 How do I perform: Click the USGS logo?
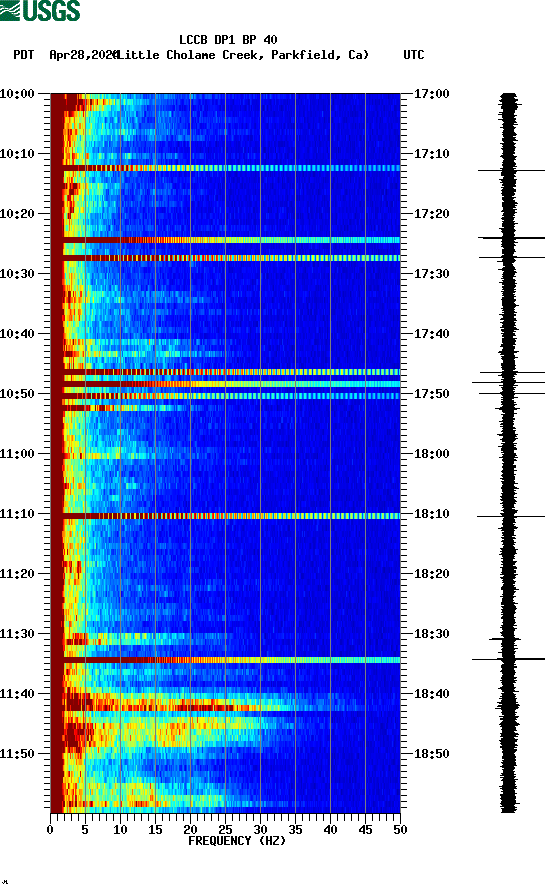[x=40, y=10]
